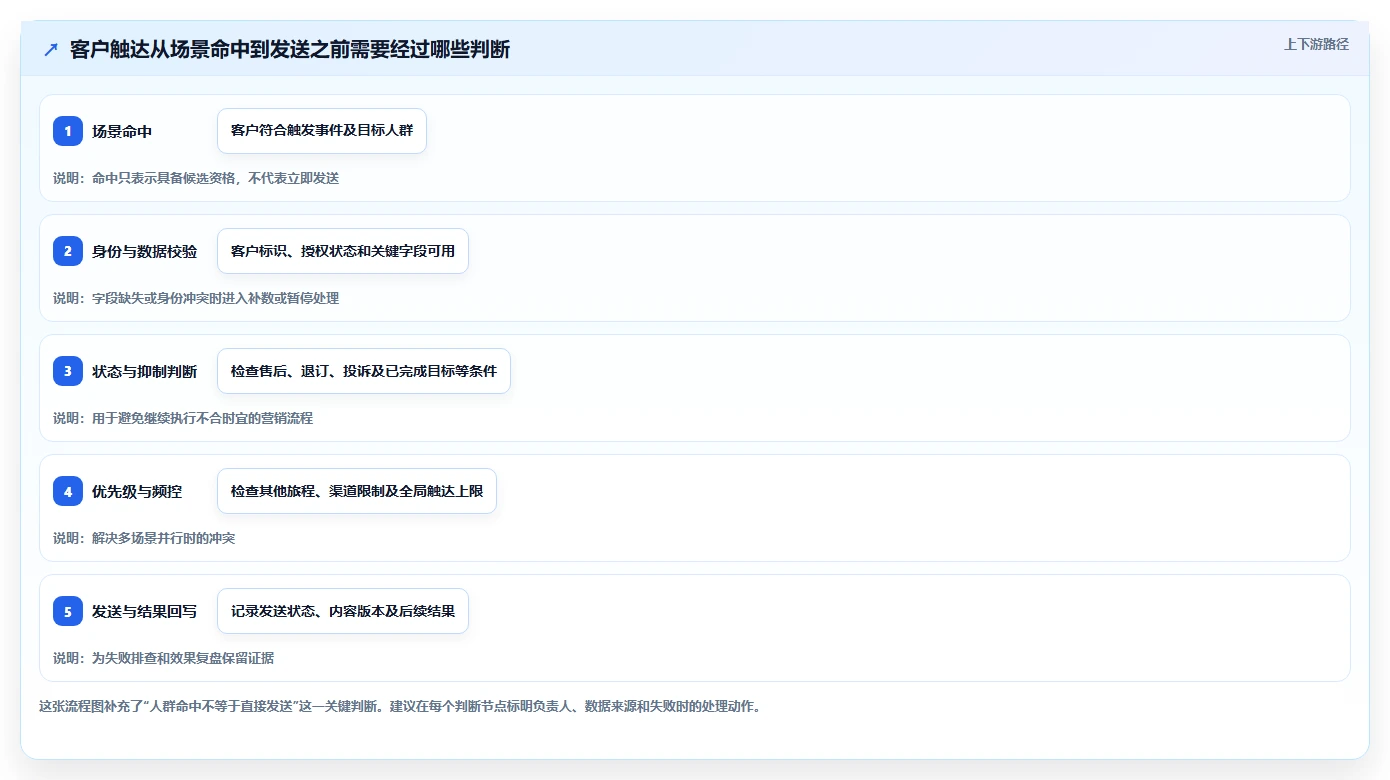1390x780 pixels.
Task: Click the step 1 number badge
Action: click(x=68, y=131)
